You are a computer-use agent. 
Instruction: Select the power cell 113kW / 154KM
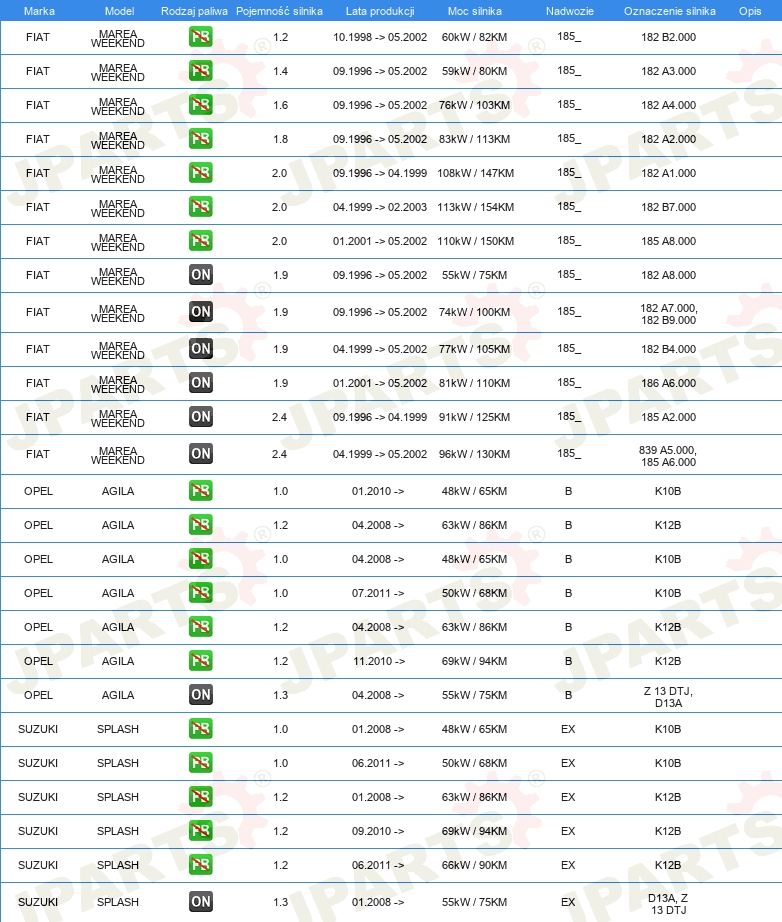(476, 207)
